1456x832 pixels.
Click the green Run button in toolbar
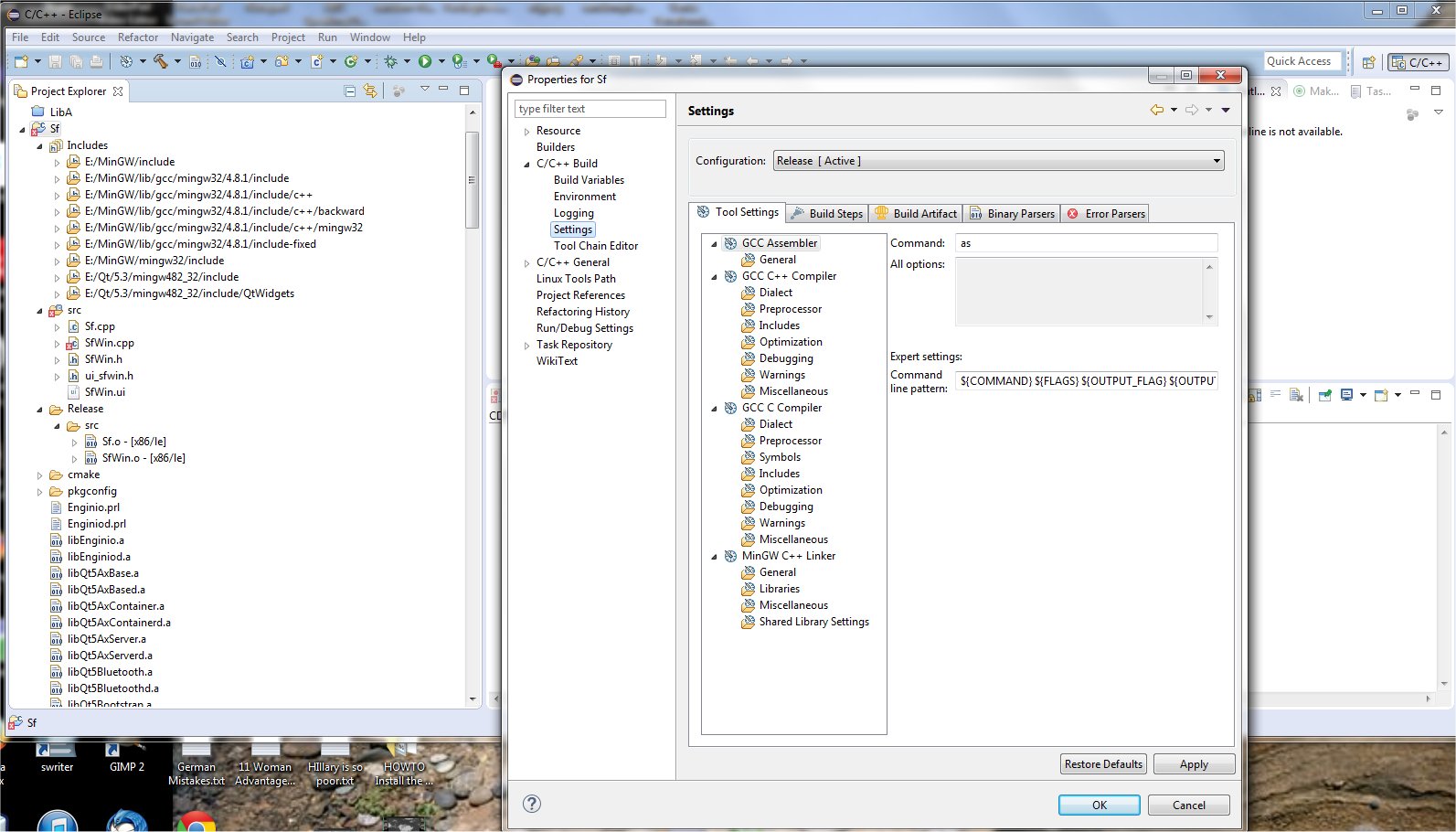tap(425, 61)
